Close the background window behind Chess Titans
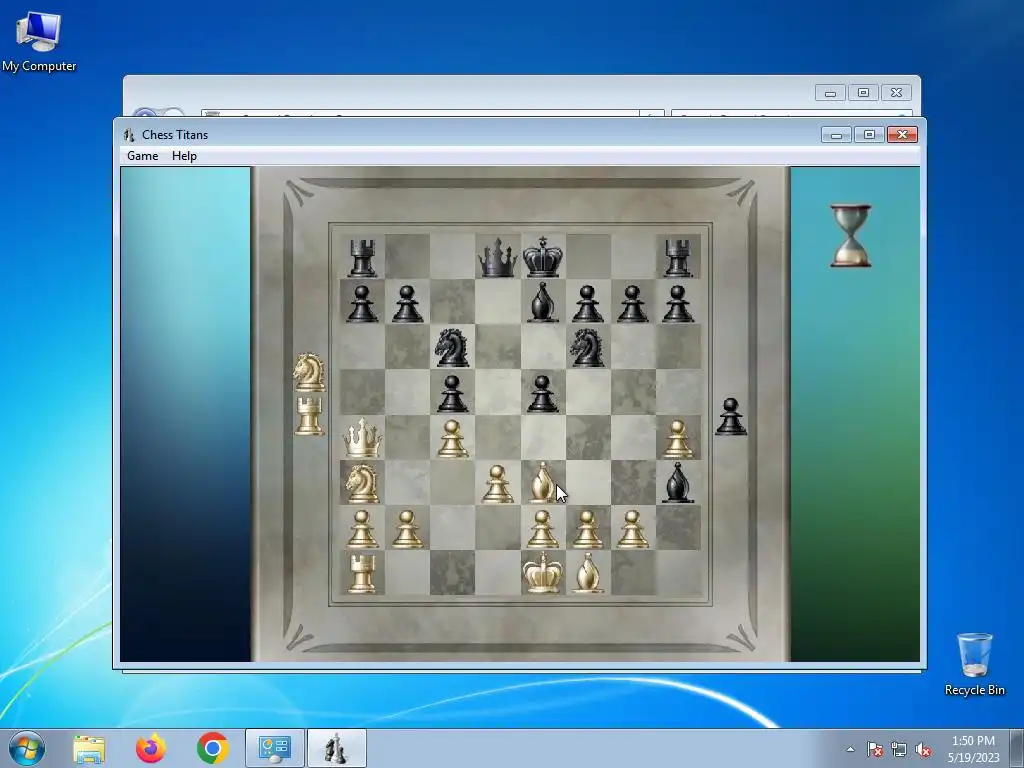1024x768 pixels. [x=897, y=93]
